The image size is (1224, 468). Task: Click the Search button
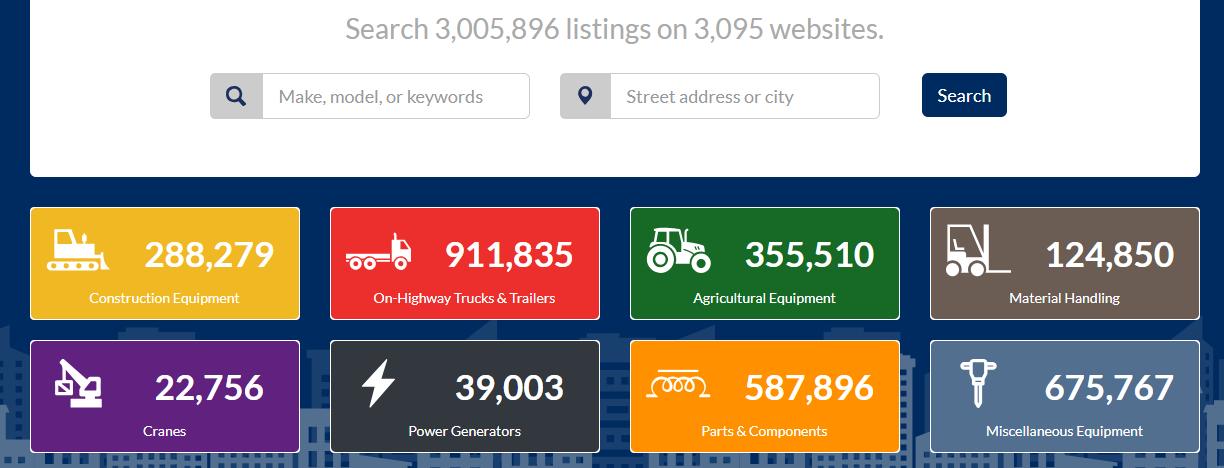click(x=964, y=95)
